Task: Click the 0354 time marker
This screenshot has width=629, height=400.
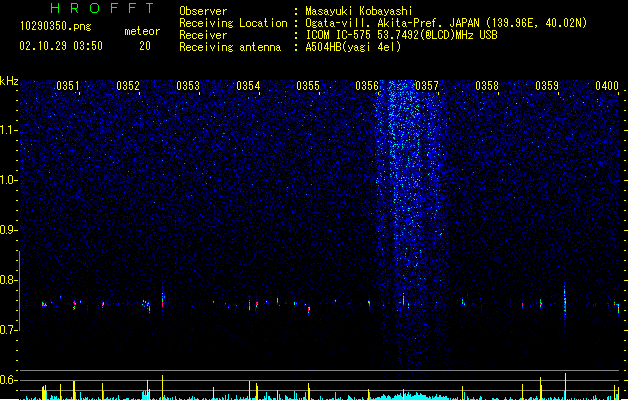Action: coord(248,86)
